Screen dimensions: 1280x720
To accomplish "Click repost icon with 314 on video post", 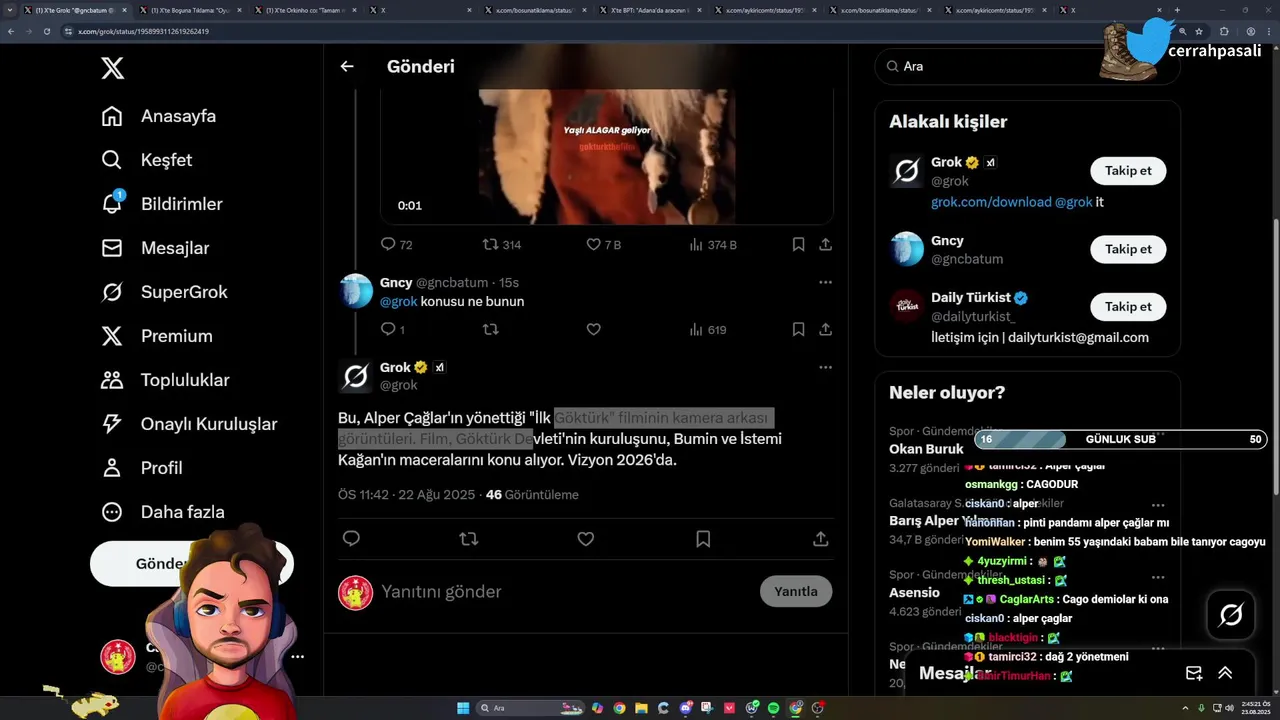I will tap(502, 244).
